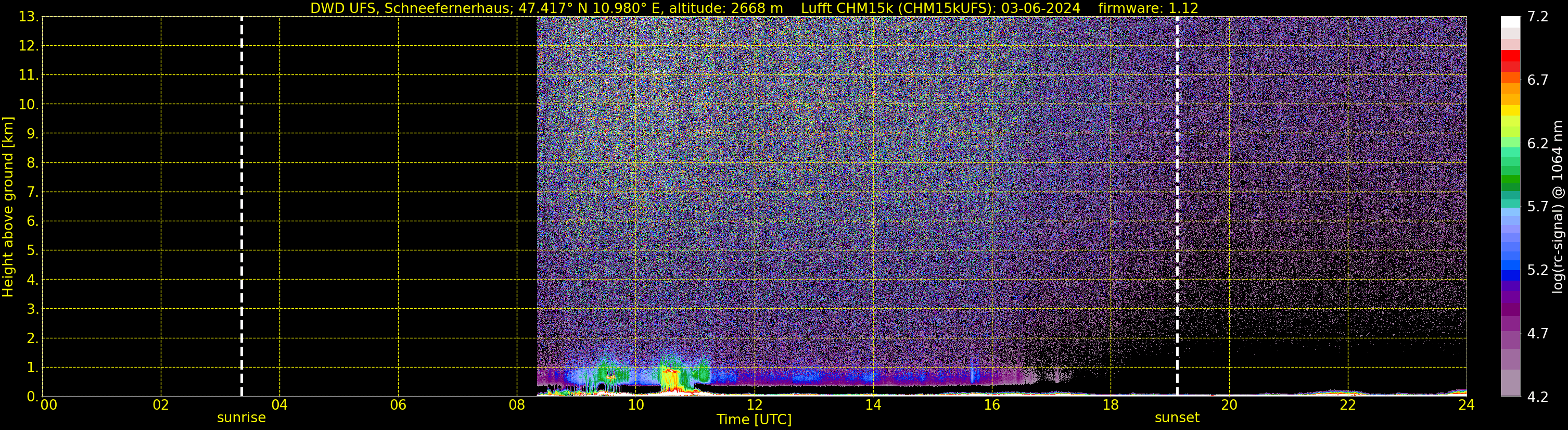Click the time axis tick label 10
The height and width of the screenshot is (430, 1568).
(x=635, y=405)
